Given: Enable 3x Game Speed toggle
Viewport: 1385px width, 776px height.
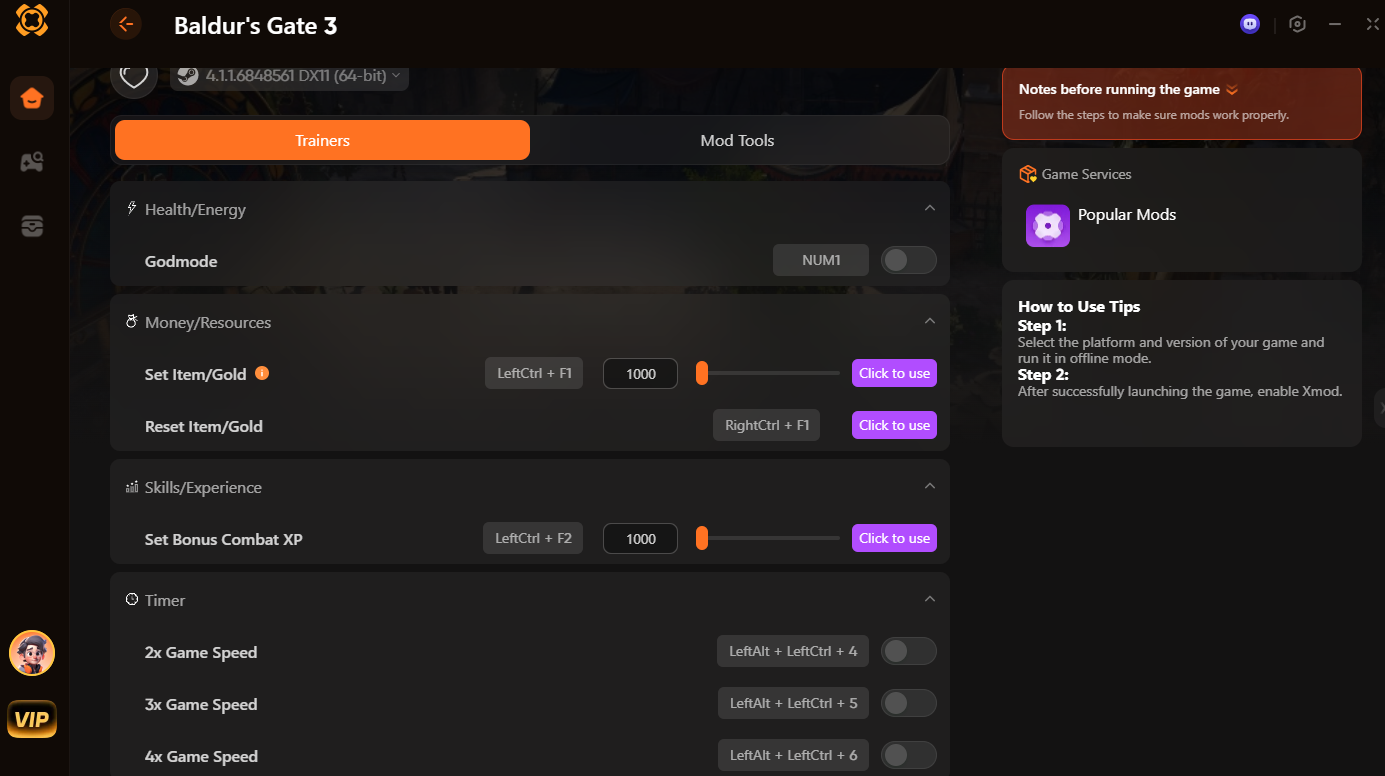Looking at the screenshot, I should pos(908,703).
